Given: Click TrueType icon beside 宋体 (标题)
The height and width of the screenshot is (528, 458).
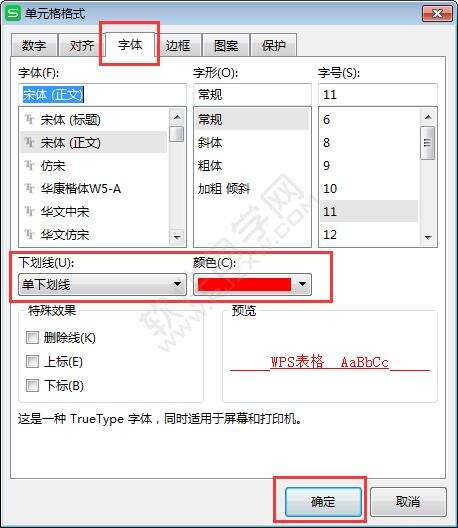Looking at the screenshot, I should (x=30, y=119).
